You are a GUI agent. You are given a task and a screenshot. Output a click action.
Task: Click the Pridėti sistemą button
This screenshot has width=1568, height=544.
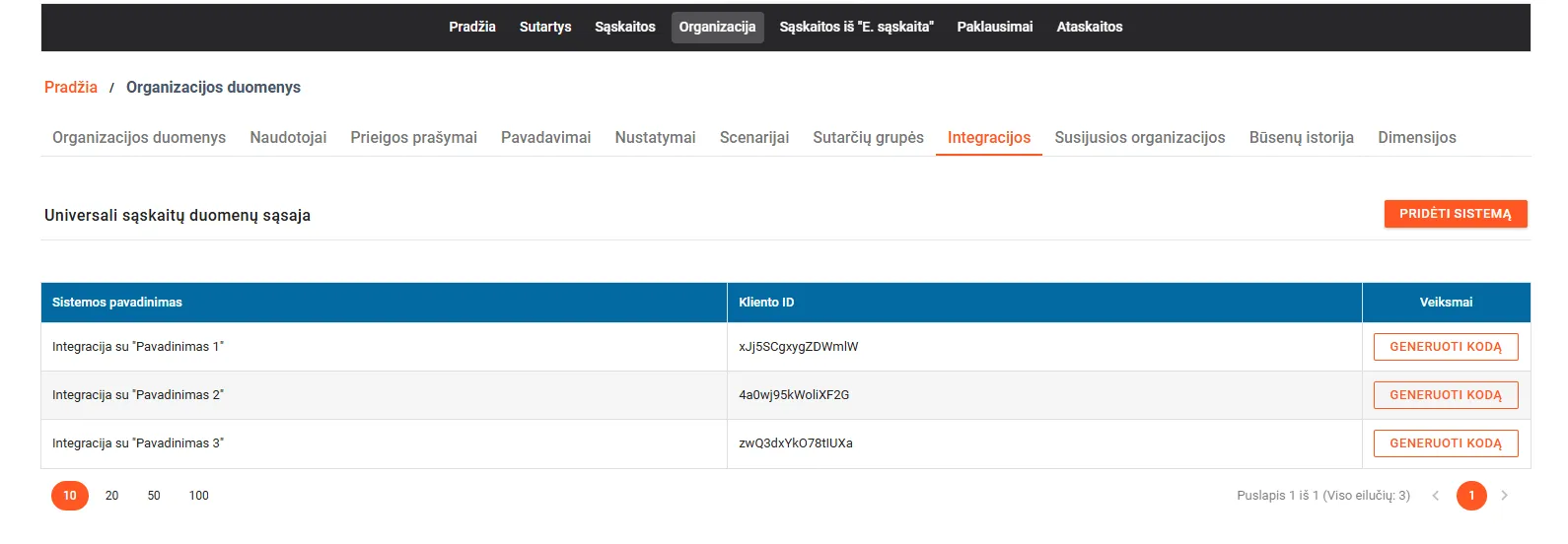click(1455, 214)
